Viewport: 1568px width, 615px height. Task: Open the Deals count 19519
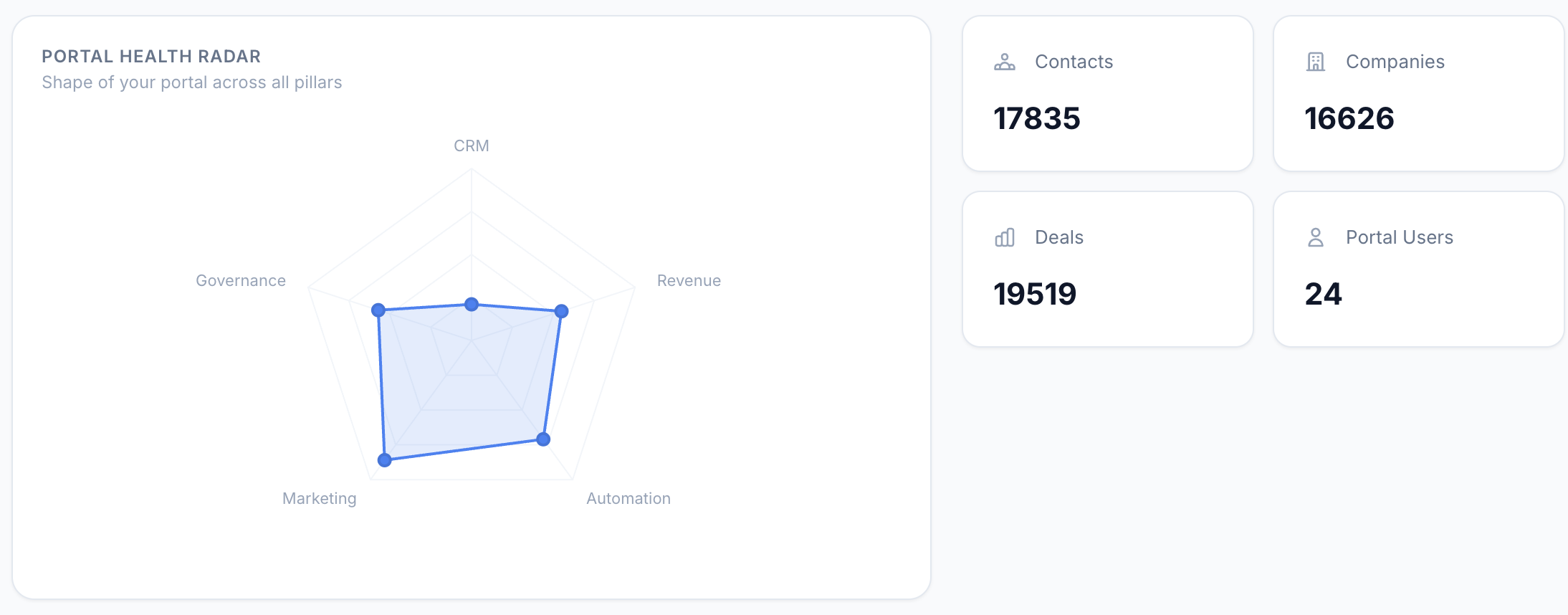[1035, 294]
